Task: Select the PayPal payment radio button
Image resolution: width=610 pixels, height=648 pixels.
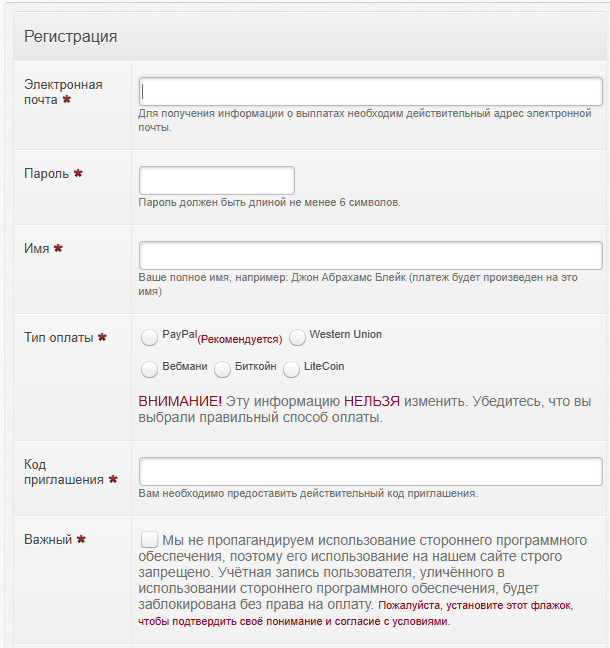Action: pyautogui.click(x=150, y=337)
